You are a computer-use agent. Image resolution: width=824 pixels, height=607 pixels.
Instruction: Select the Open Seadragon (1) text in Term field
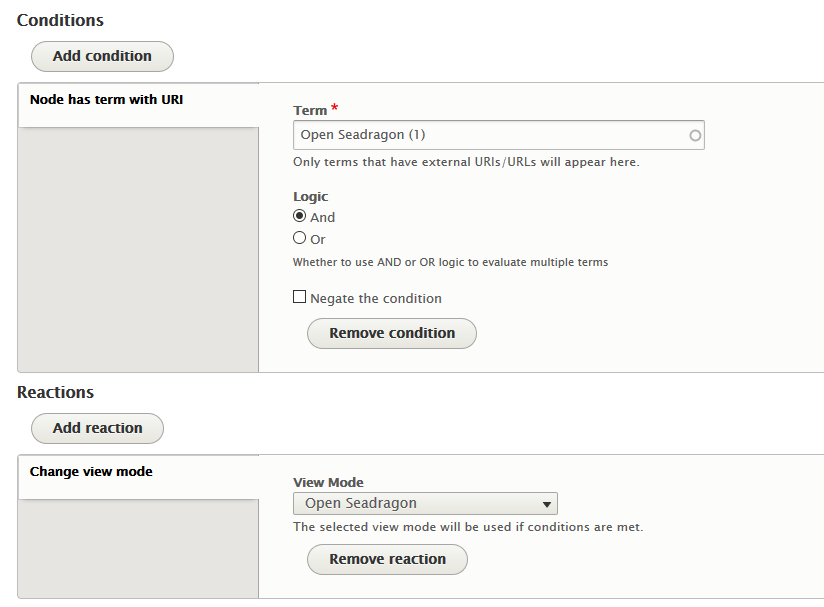360,134
